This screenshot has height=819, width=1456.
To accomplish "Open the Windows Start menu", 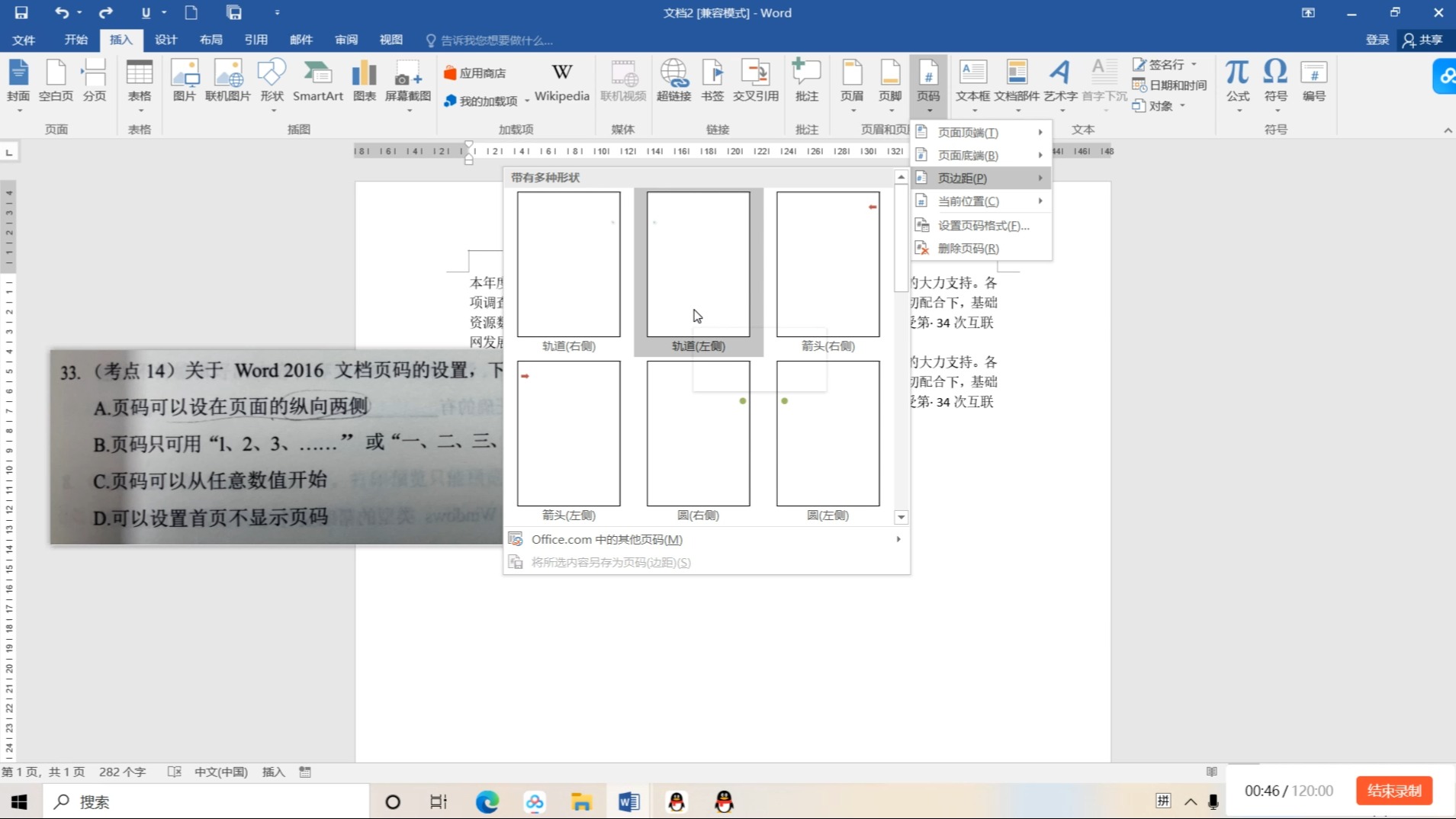I will (x=19, y=801).
